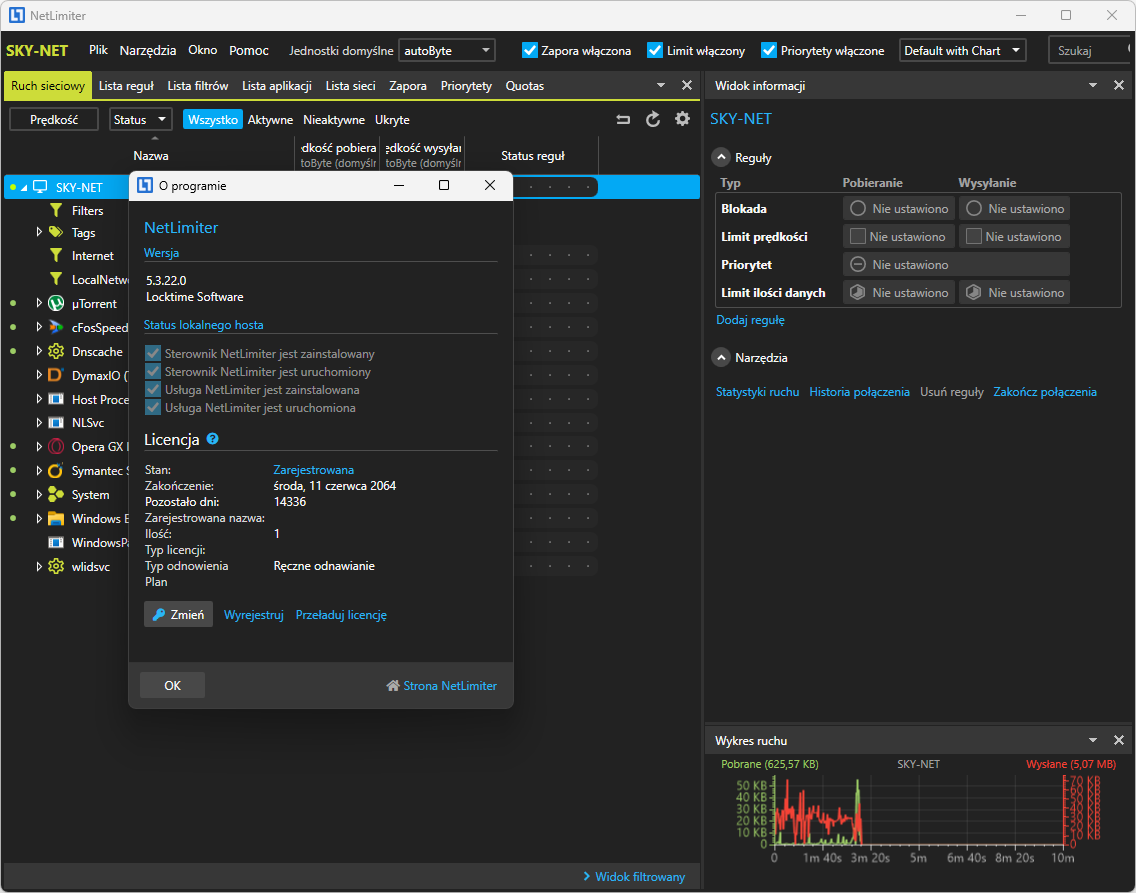Confirm the O programie dialog with OK
This screenshot has width=1136, height=893.
(x=172, y=685)
